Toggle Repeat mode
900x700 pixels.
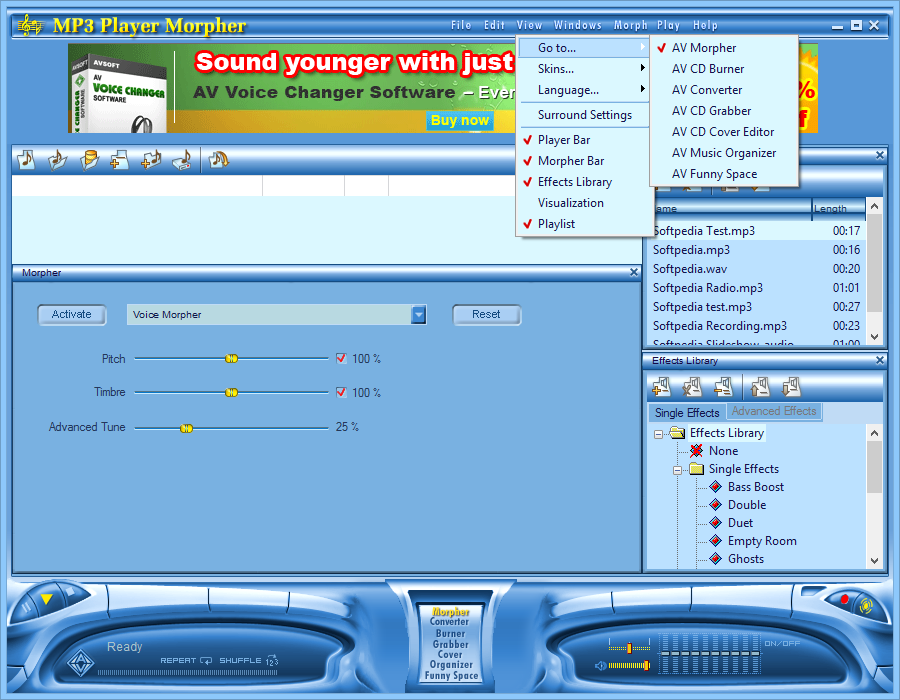tap(186, 660)
